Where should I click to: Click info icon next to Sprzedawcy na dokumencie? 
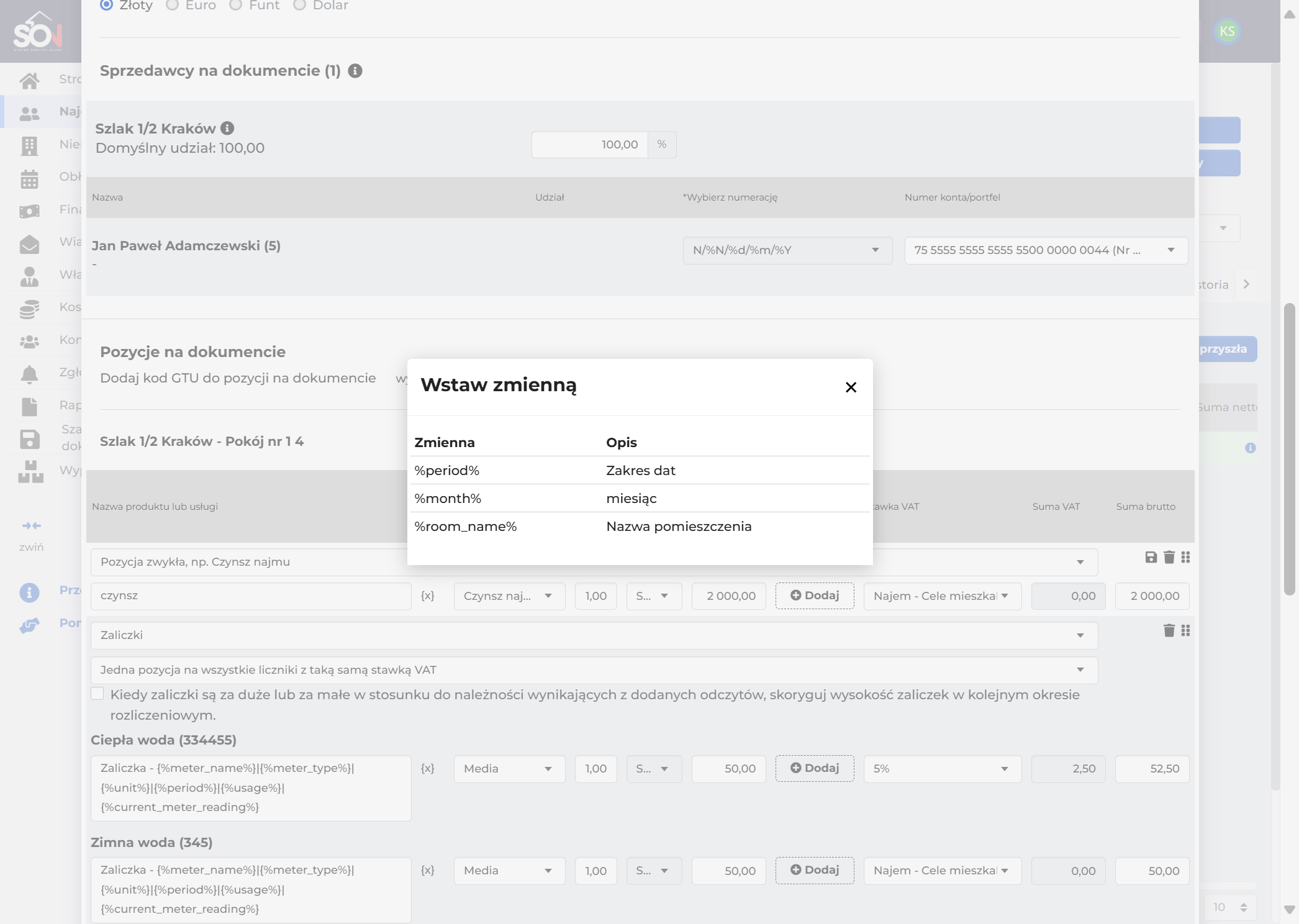355,71
